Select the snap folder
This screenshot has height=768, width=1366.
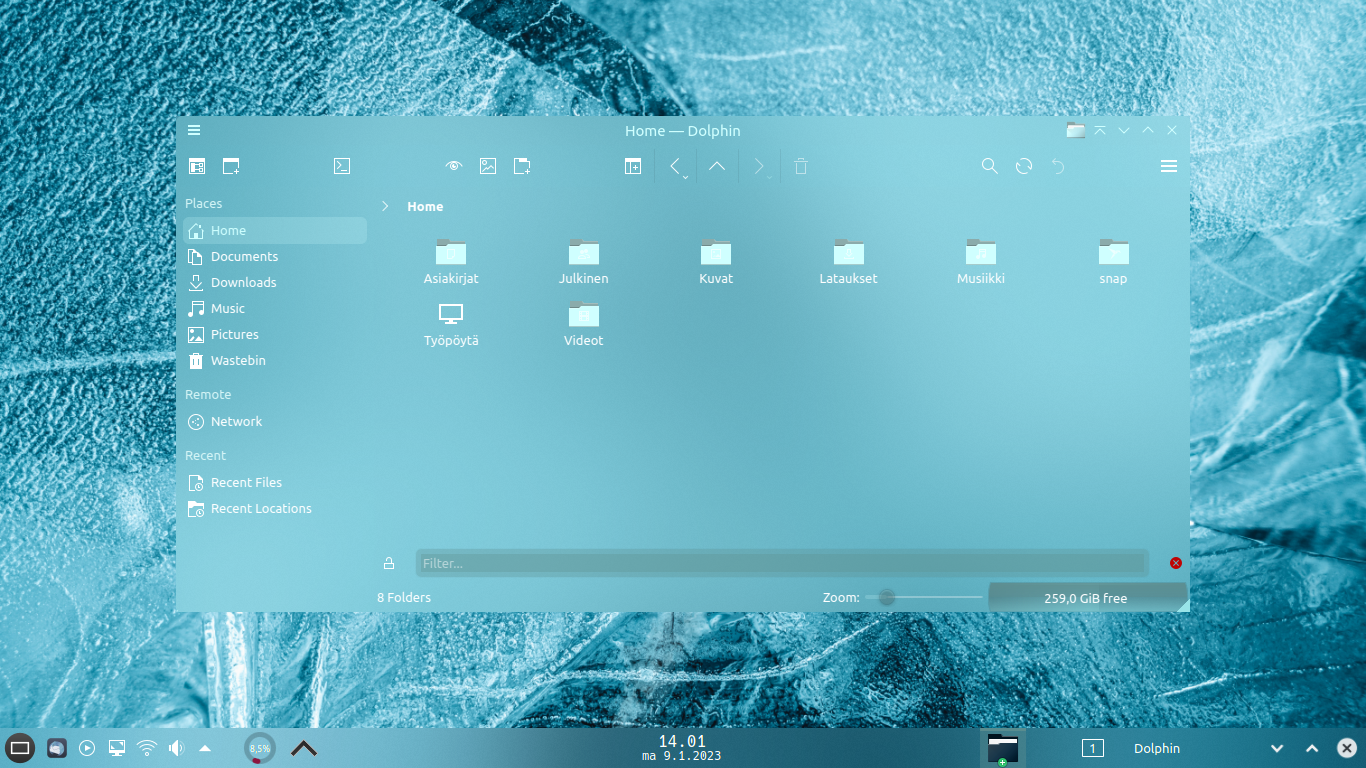(1113, 262)
